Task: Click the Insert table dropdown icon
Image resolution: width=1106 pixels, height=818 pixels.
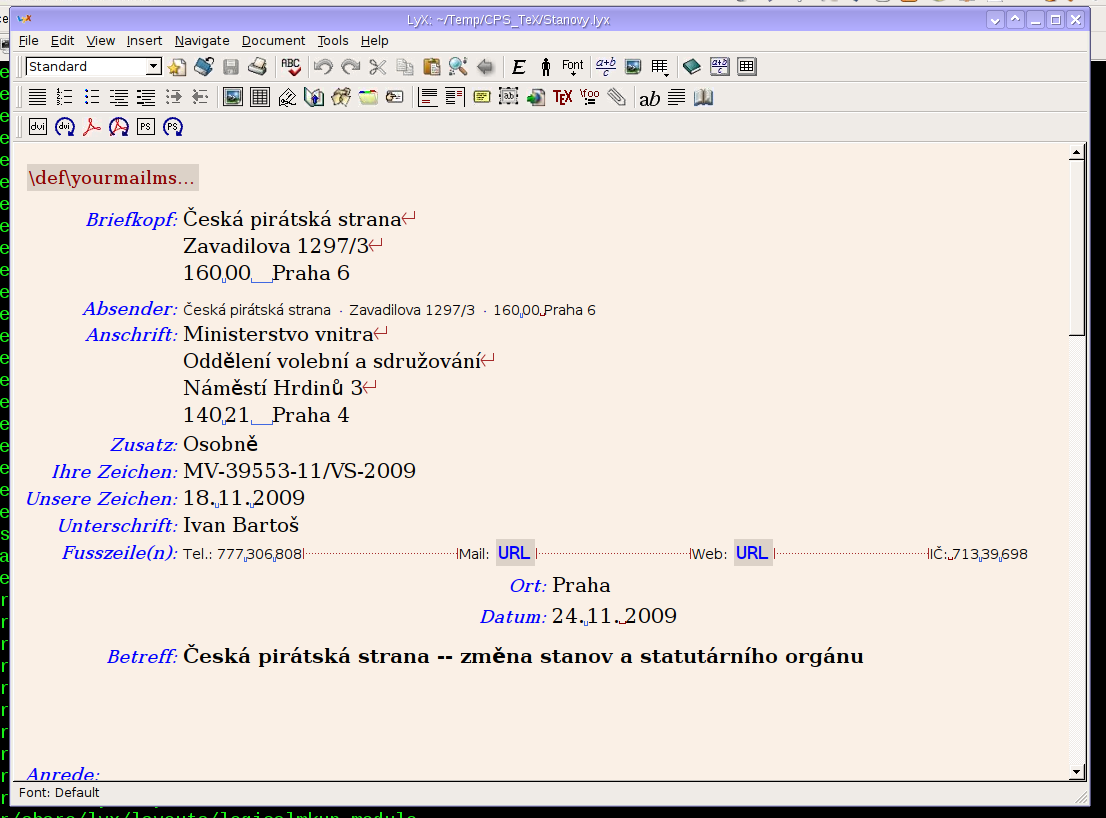Action: coord(660,67)
